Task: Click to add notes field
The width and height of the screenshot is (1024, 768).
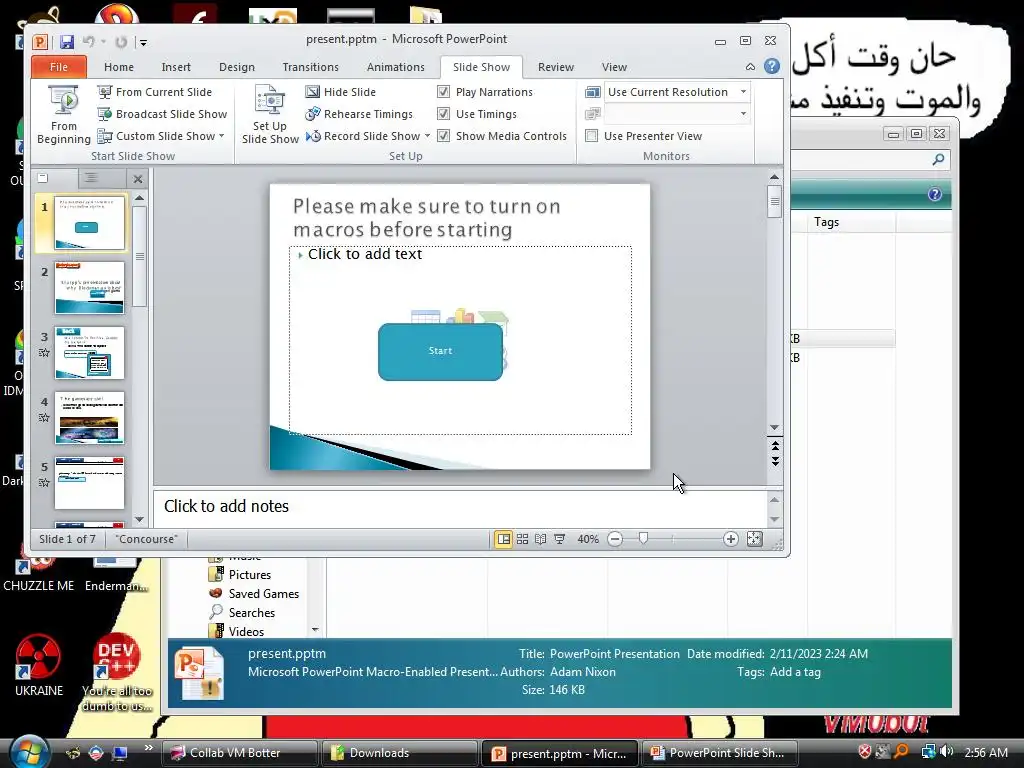Action: click(x=460, y=507)
